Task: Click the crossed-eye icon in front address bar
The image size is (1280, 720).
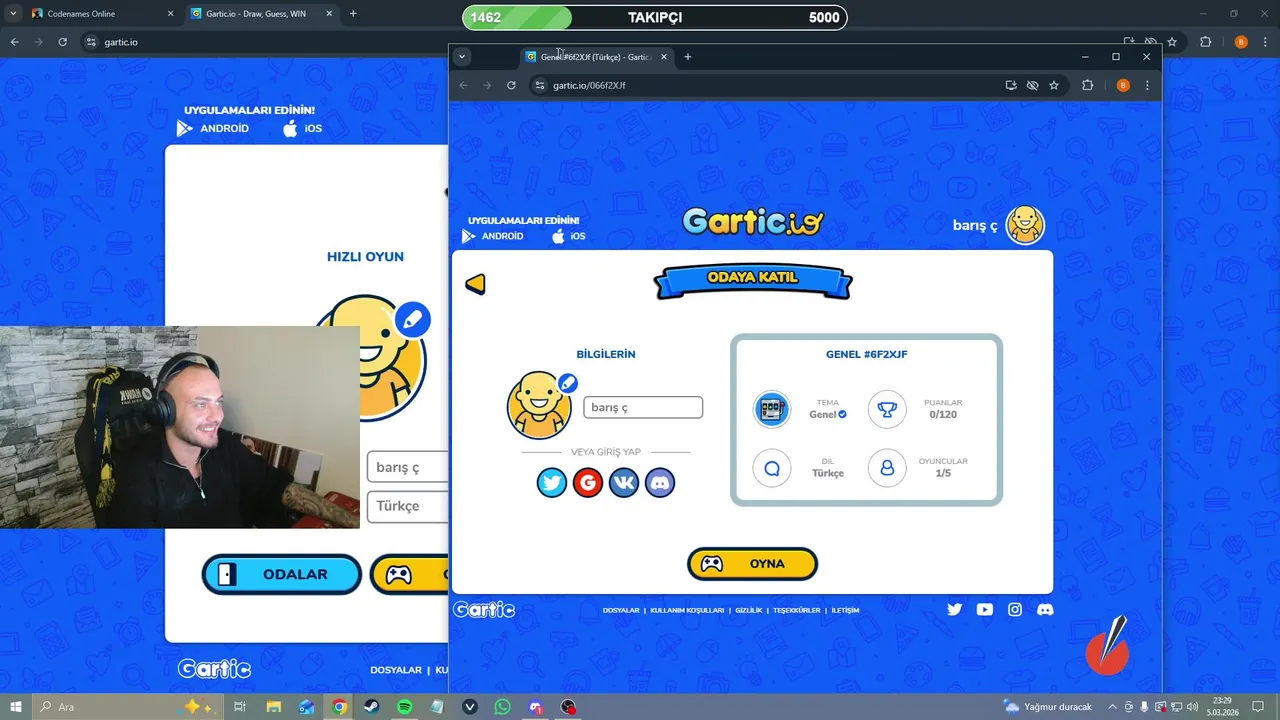Action: (x=1033, y=85)
